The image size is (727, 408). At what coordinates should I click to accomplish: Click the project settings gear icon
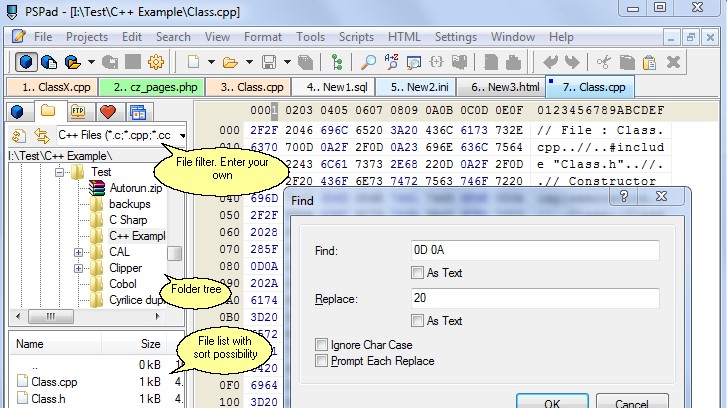[156, 62]
